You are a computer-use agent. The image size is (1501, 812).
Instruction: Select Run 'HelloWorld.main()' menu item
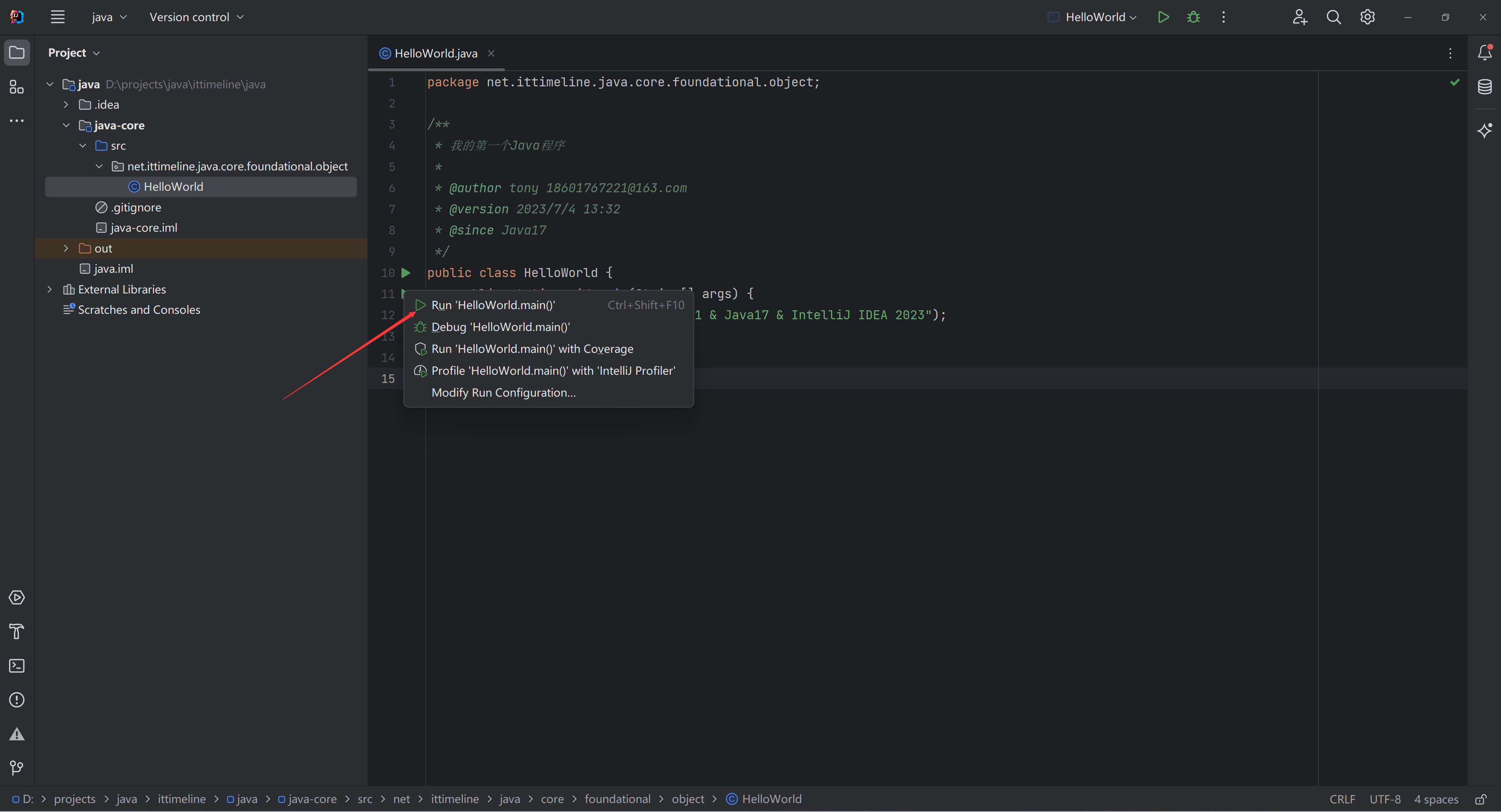(548, 305)
